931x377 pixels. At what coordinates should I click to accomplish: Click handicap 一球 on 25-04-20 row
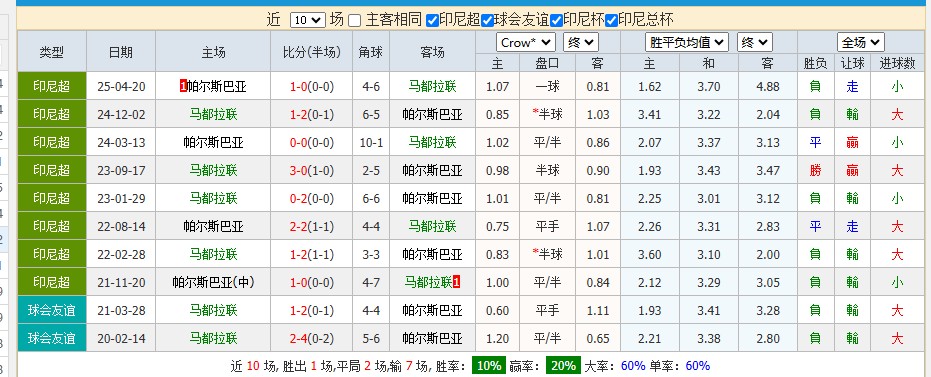[x=547, y=87]
